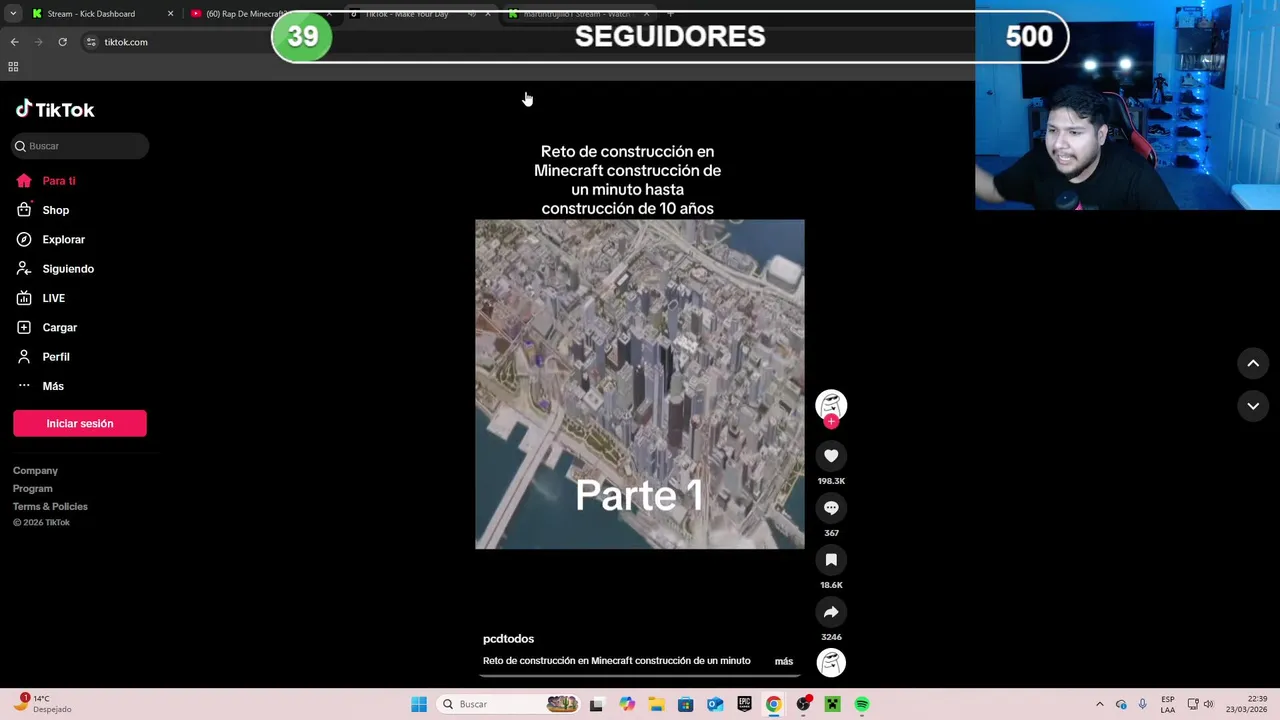Open the Chrome tab search dropdown
The height and width of the screenshot is (720, 1280).
[x=13, y=14]
